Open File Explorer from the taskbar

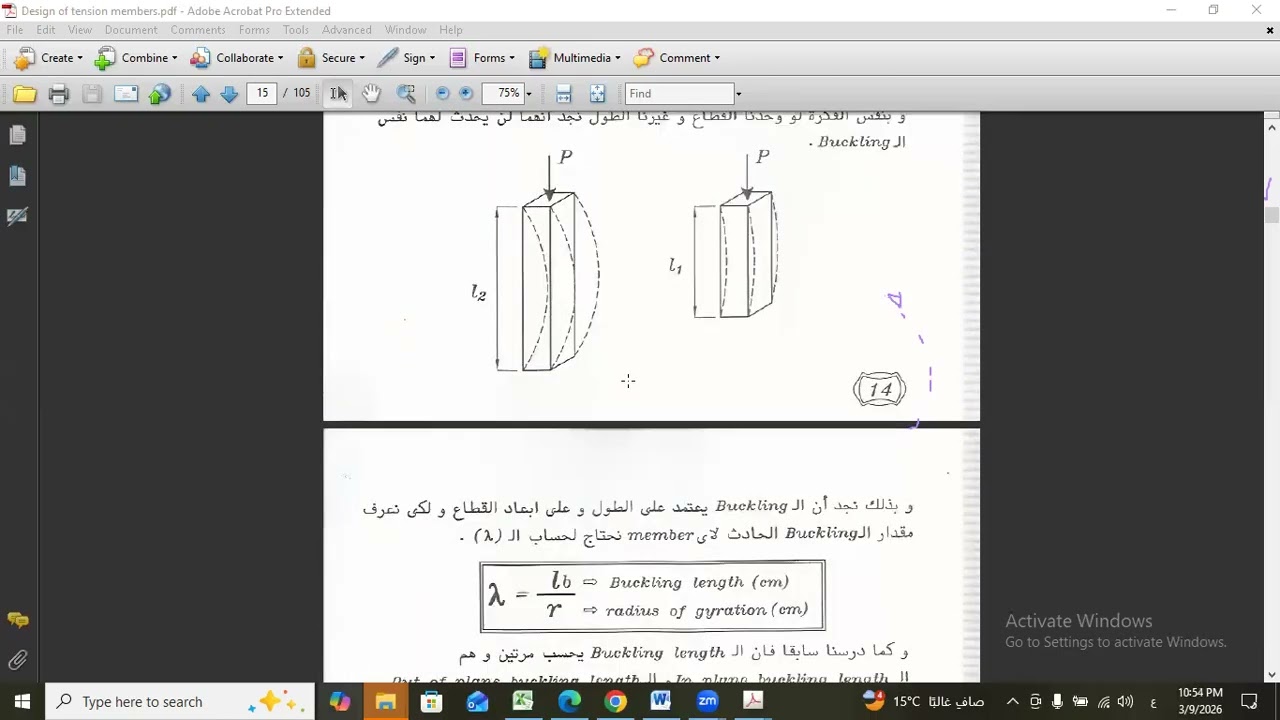pyautogui.click(x=385, y=701)
